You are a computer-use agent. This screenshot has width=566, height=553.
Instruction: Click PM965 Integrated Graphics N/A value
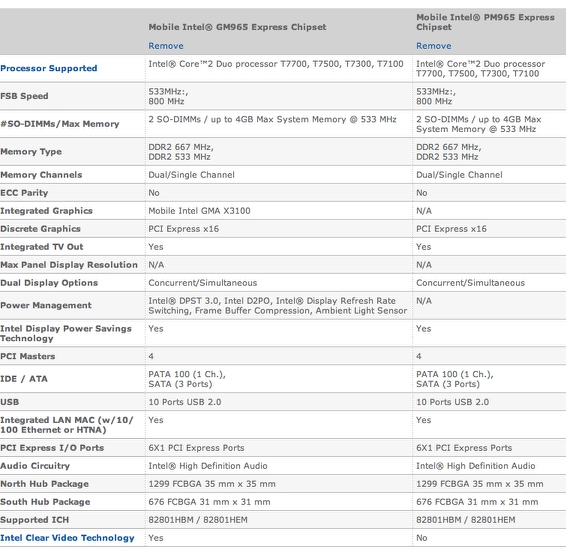pos(424,211)
